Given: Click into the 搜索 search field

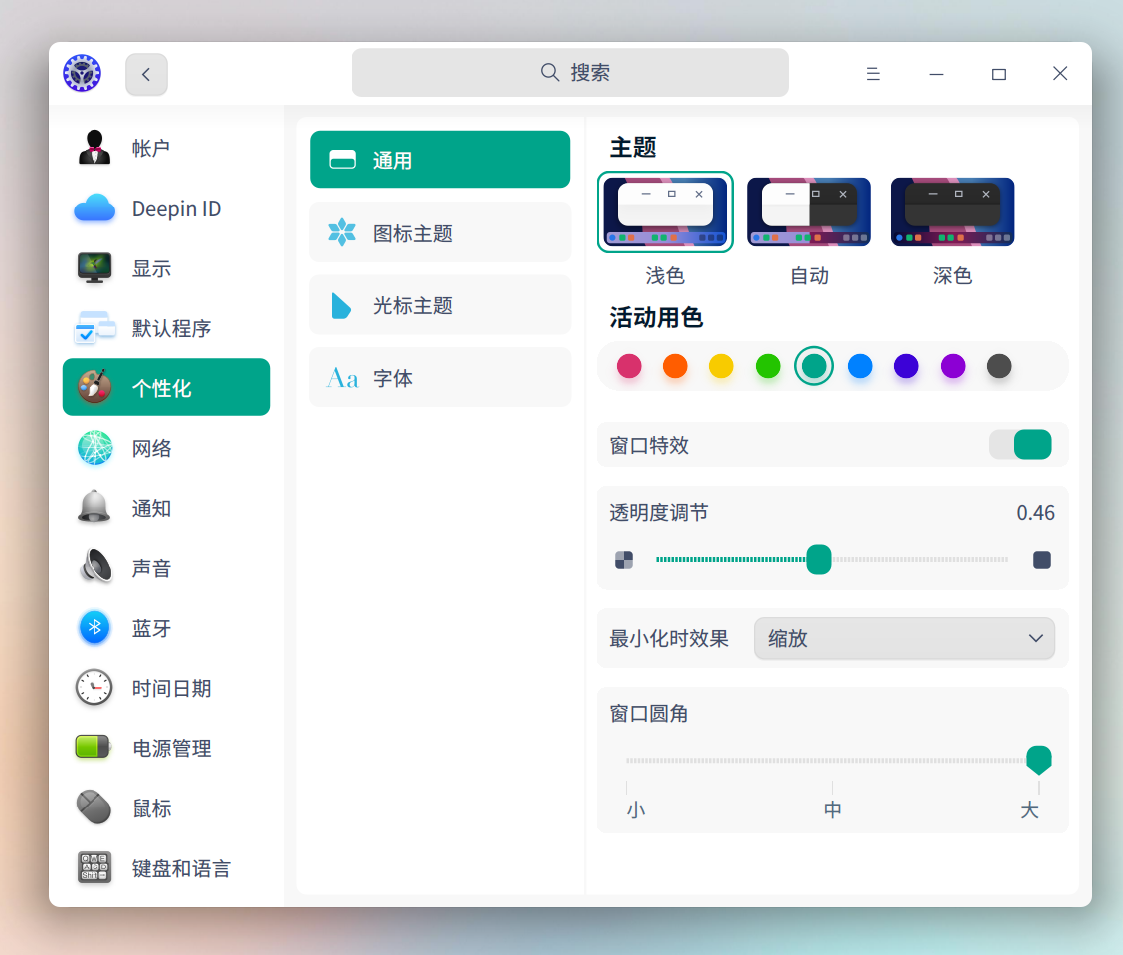Looking at the screenshot, I should point(570,72).
